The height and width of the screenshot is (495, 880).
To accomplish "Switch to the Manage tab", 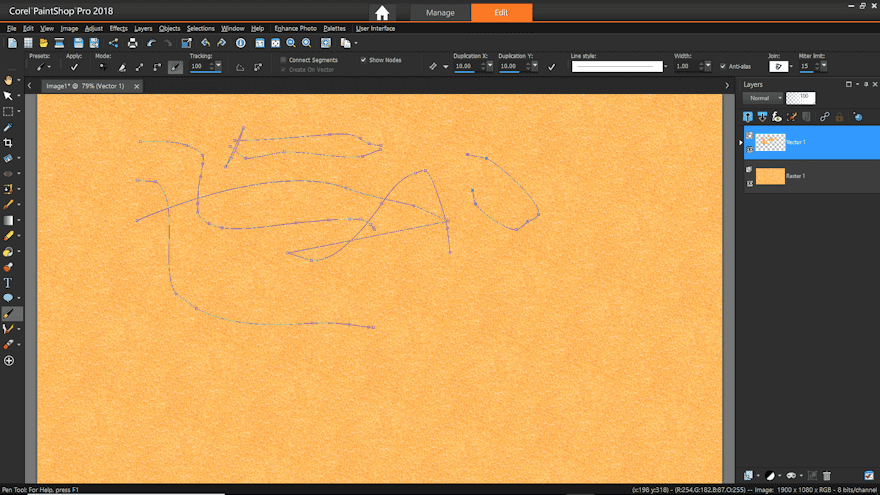I will pos(440,13).
